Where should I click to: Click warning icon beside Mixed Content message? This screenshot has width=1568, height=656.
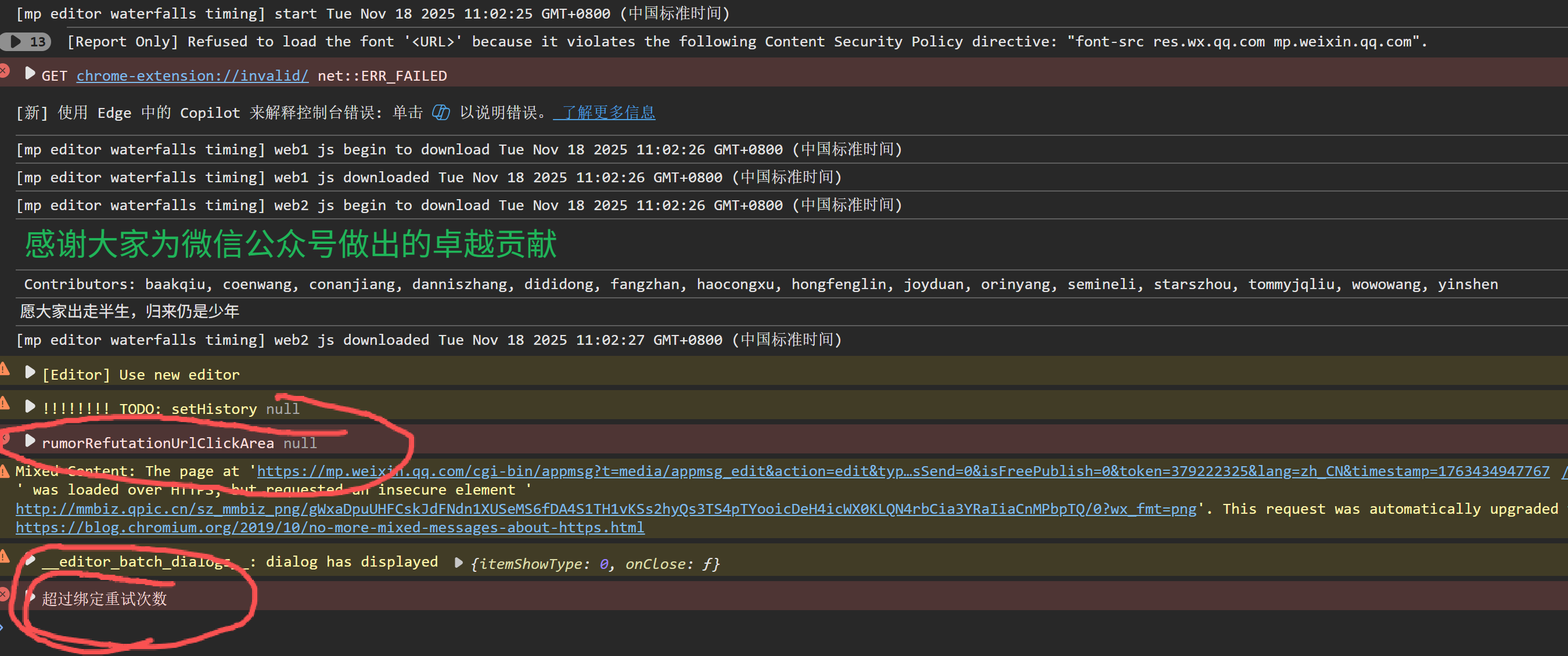click(4, 470)
